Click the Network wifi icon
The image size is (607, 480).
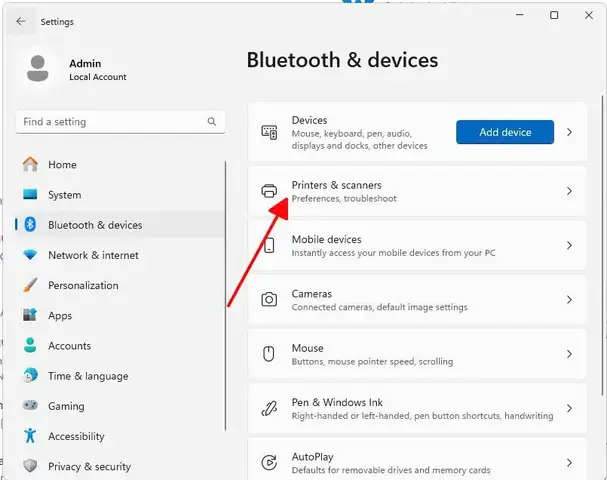pos(30,255)
